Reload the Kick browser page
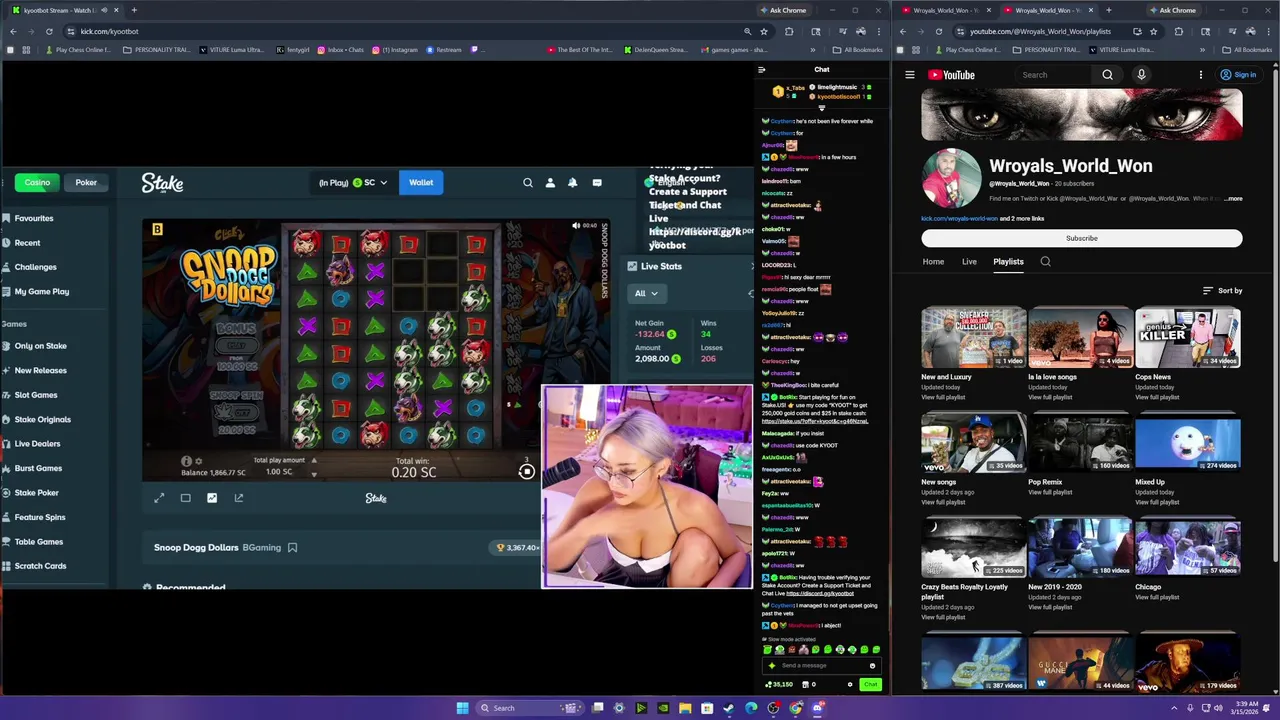Viewport: 1280px width, 720px height. click(x=49, y=31)
